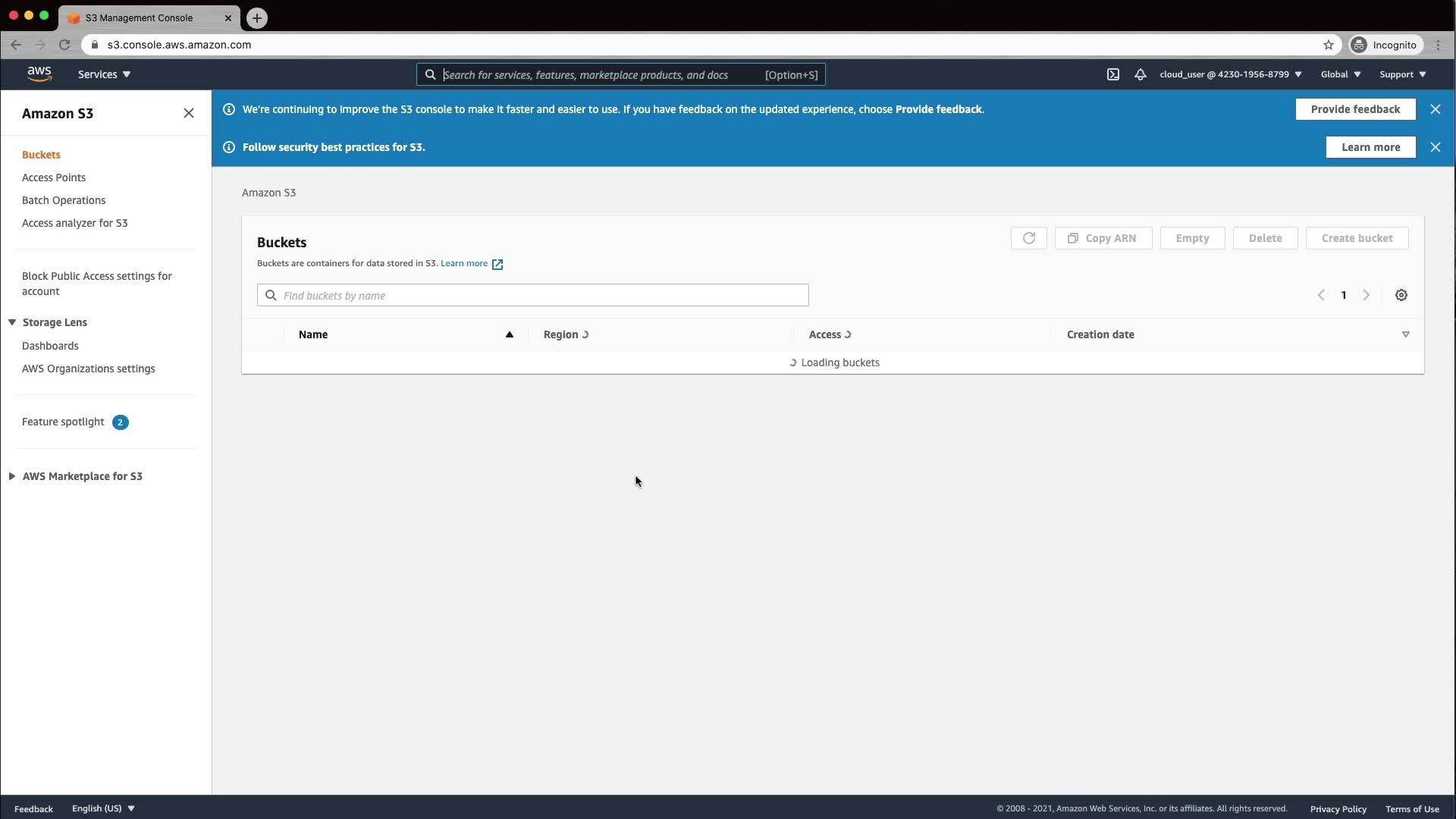Viewport: 1456px width, 819px height.
Task: Click the Provide feedback button
Action: pos(1354,109)
